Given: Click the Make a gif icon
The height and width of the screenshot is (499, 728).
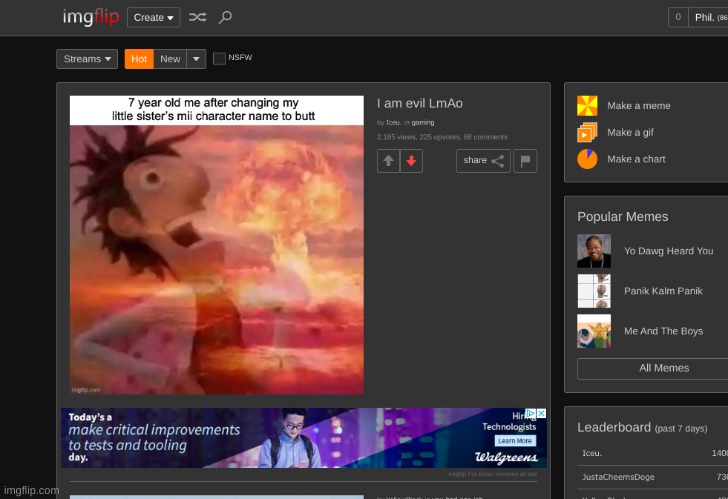Looking at the screenshot, I should (x=587, y=132).
